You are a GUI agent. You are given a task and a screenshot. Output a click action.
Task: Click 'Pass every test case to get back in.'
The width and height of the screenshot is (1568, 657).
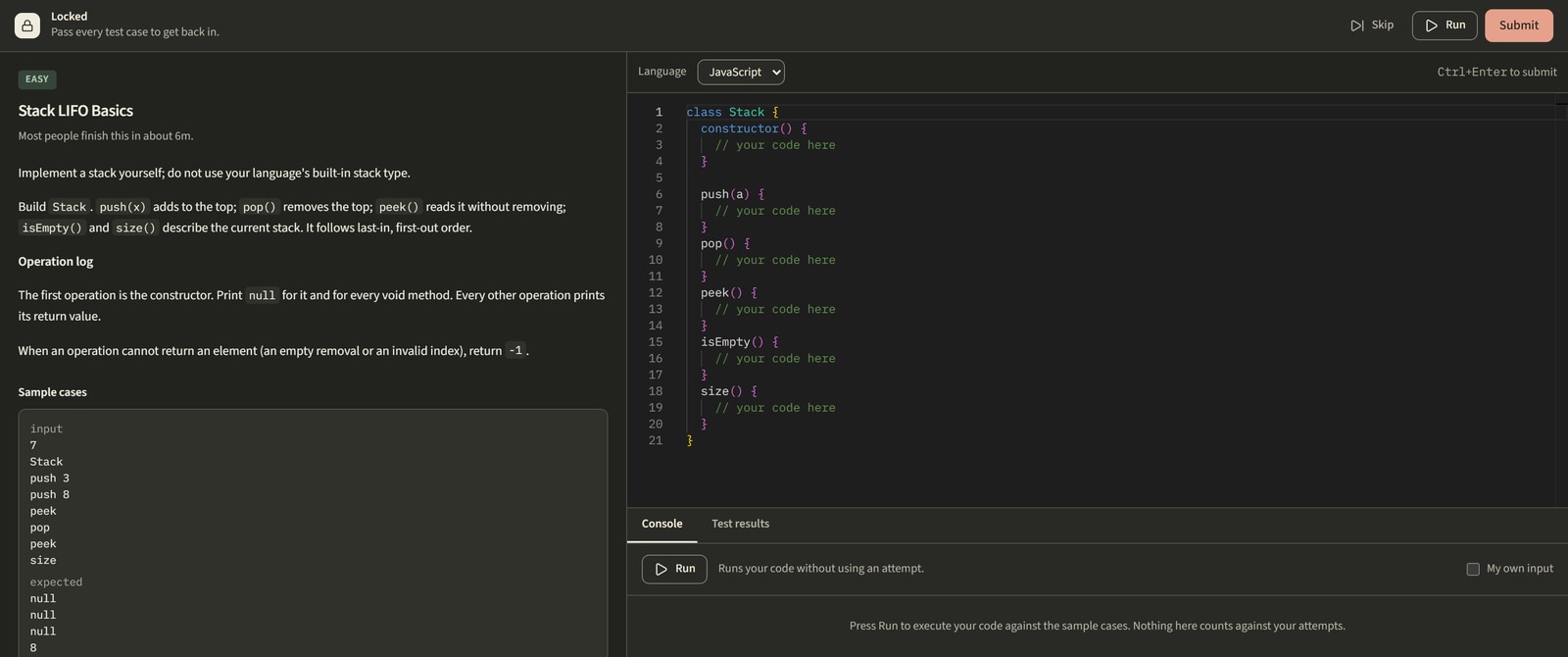click(x=135, y=32)
